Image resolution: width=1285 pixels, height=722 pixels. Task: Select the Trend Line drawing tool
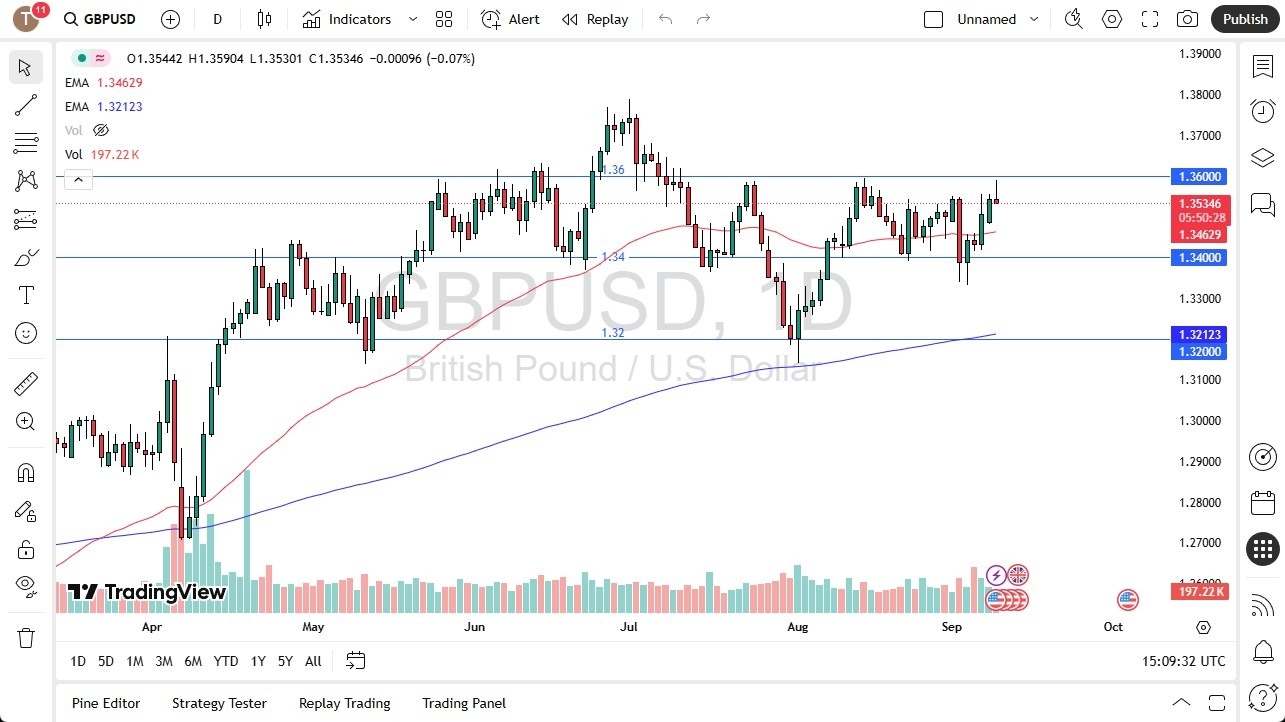tap(26, 105)
